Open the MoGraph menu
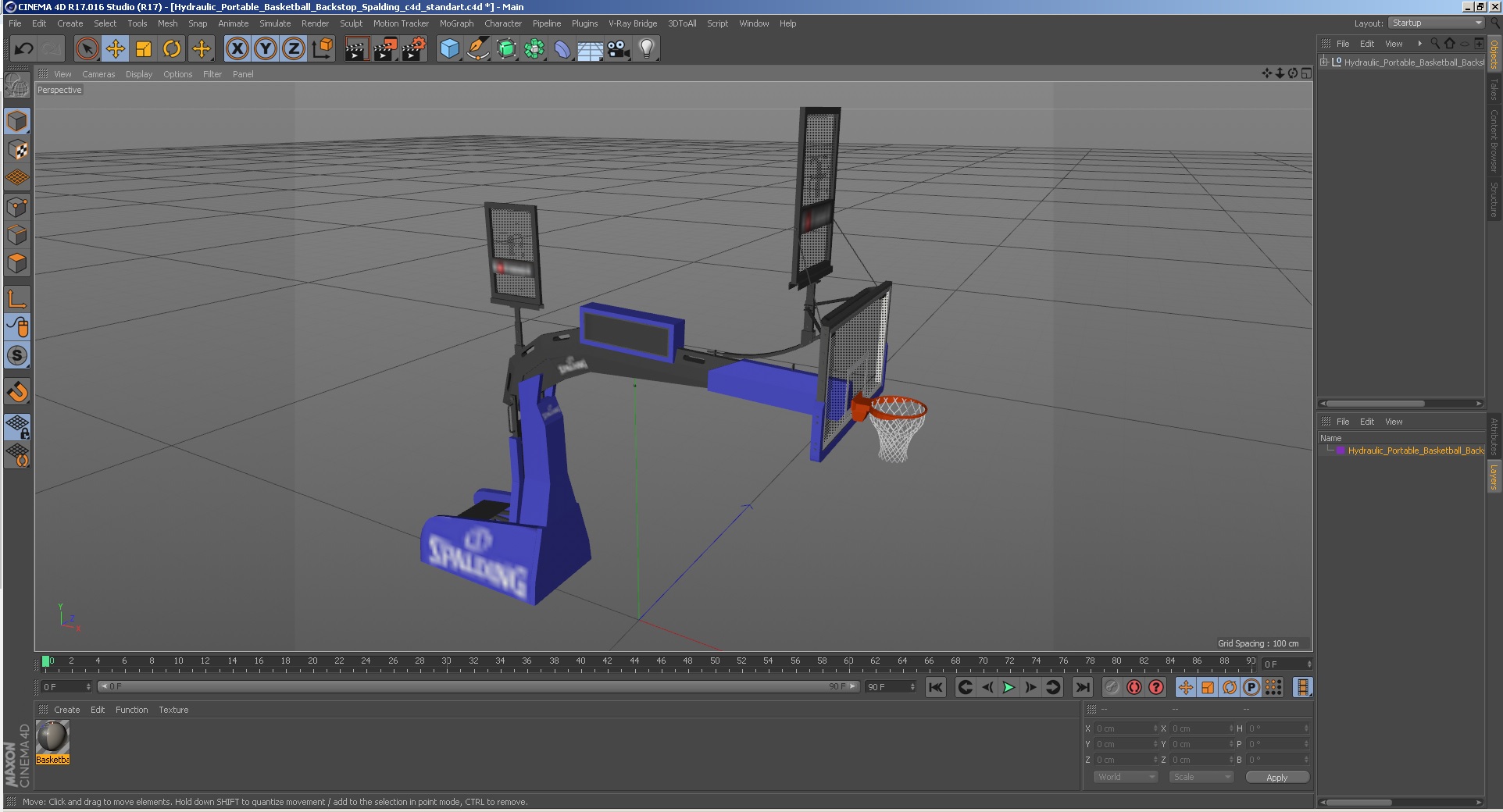 tap(456, 23)
